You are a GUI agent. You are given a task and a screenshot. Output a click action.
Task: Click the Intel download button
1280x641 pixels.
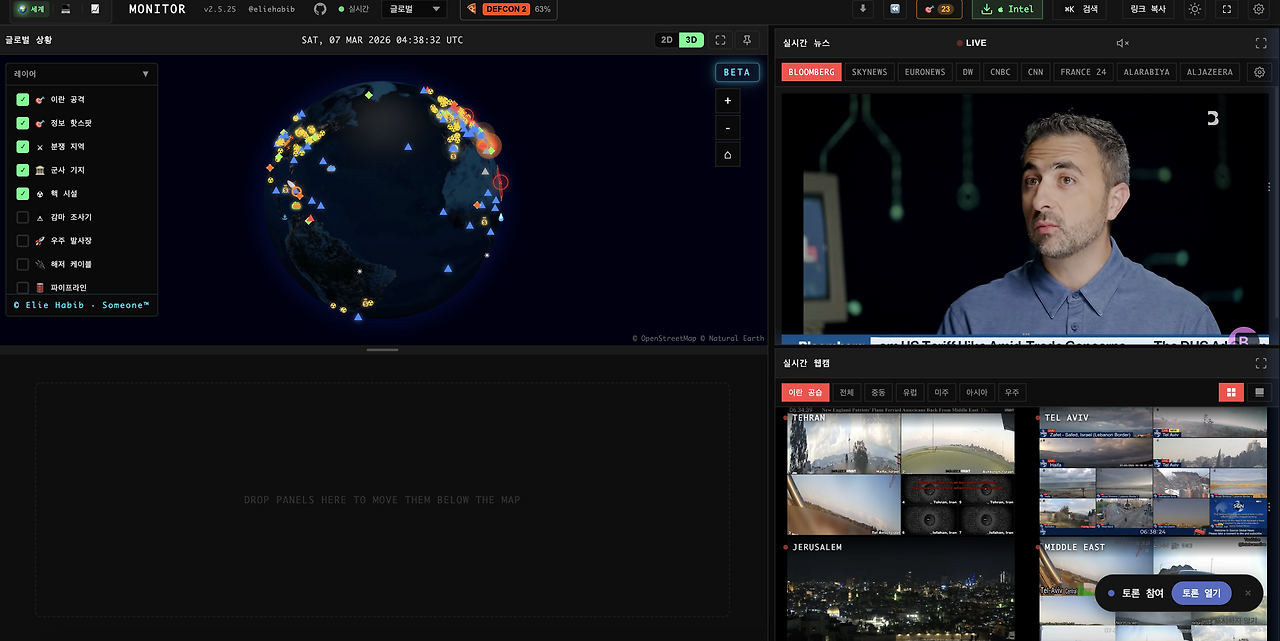point(1007,9)
